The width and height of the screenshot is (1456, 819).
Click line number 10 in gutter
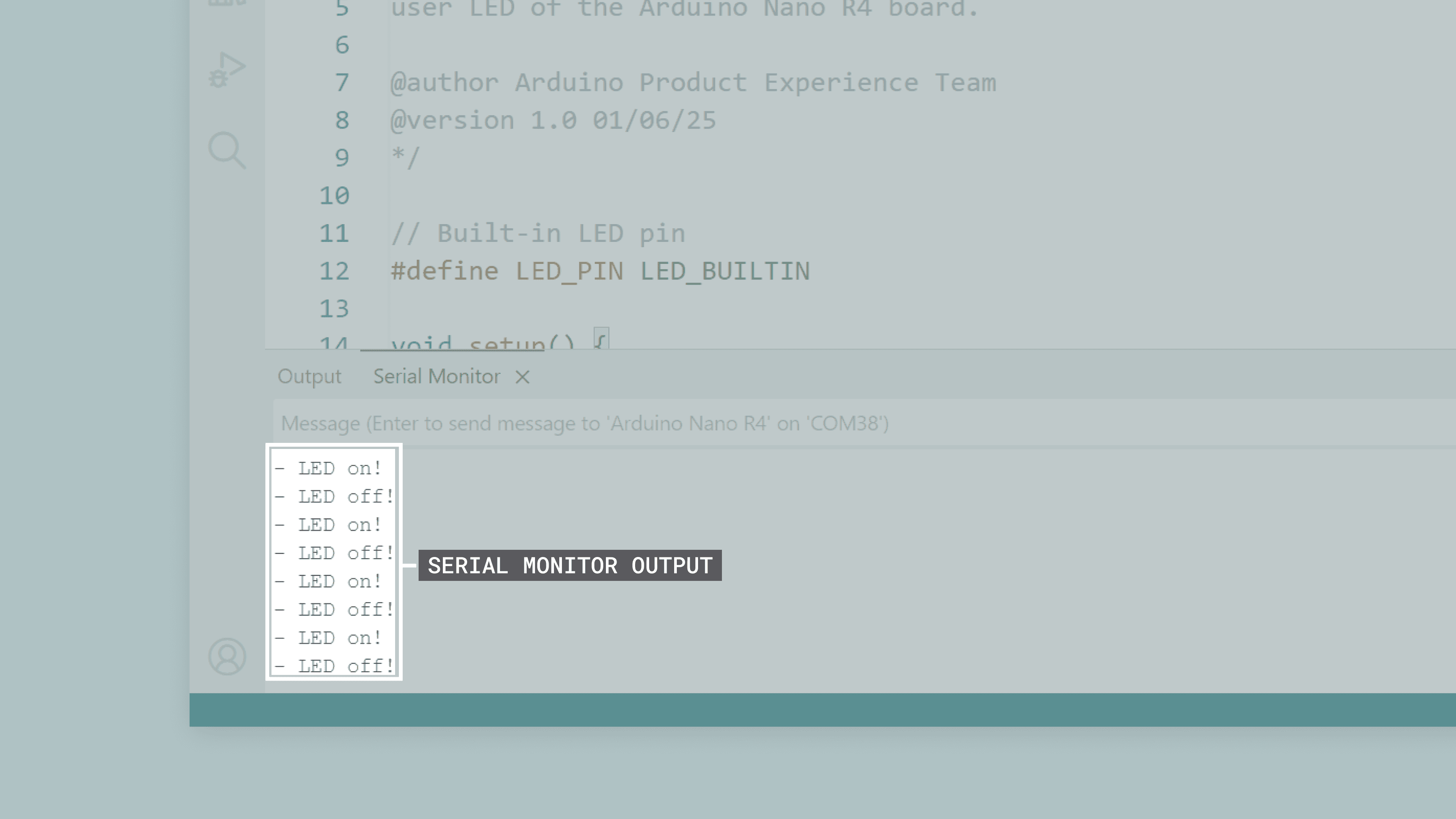[x=334, y=196]
